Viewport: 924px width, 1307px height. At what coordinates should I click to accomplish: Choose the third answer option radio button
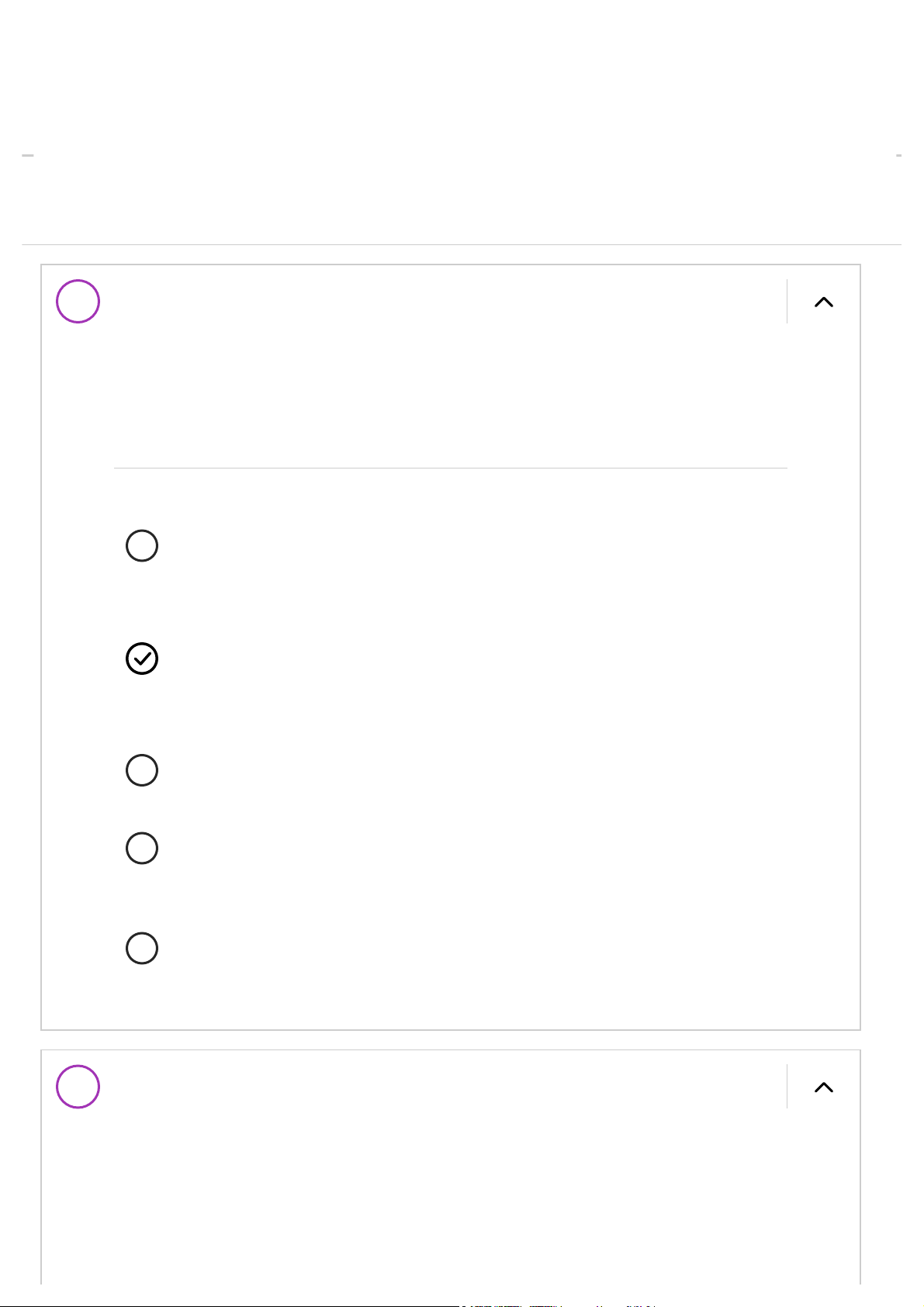coord(142,770)
